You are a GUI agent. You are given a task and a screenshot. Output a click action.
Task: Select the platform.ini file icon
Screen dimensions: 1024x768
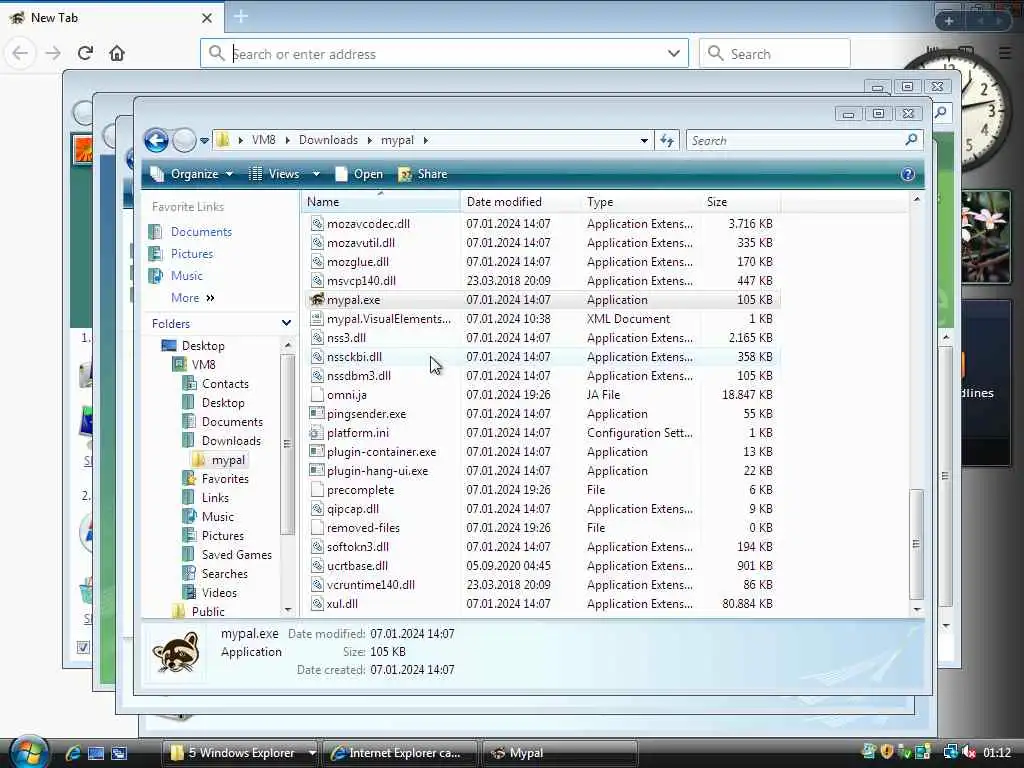(317, 433)
